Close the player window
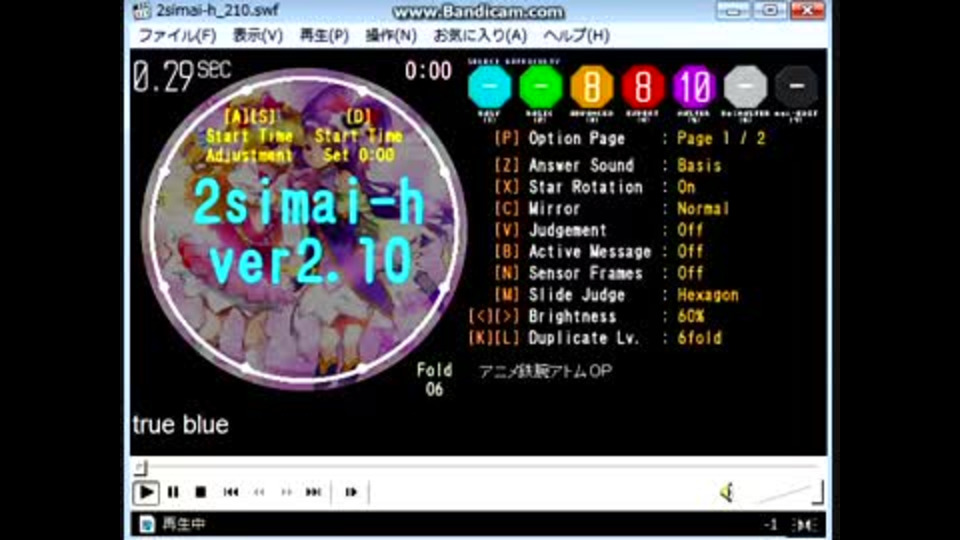 click(x=808, y=10)
